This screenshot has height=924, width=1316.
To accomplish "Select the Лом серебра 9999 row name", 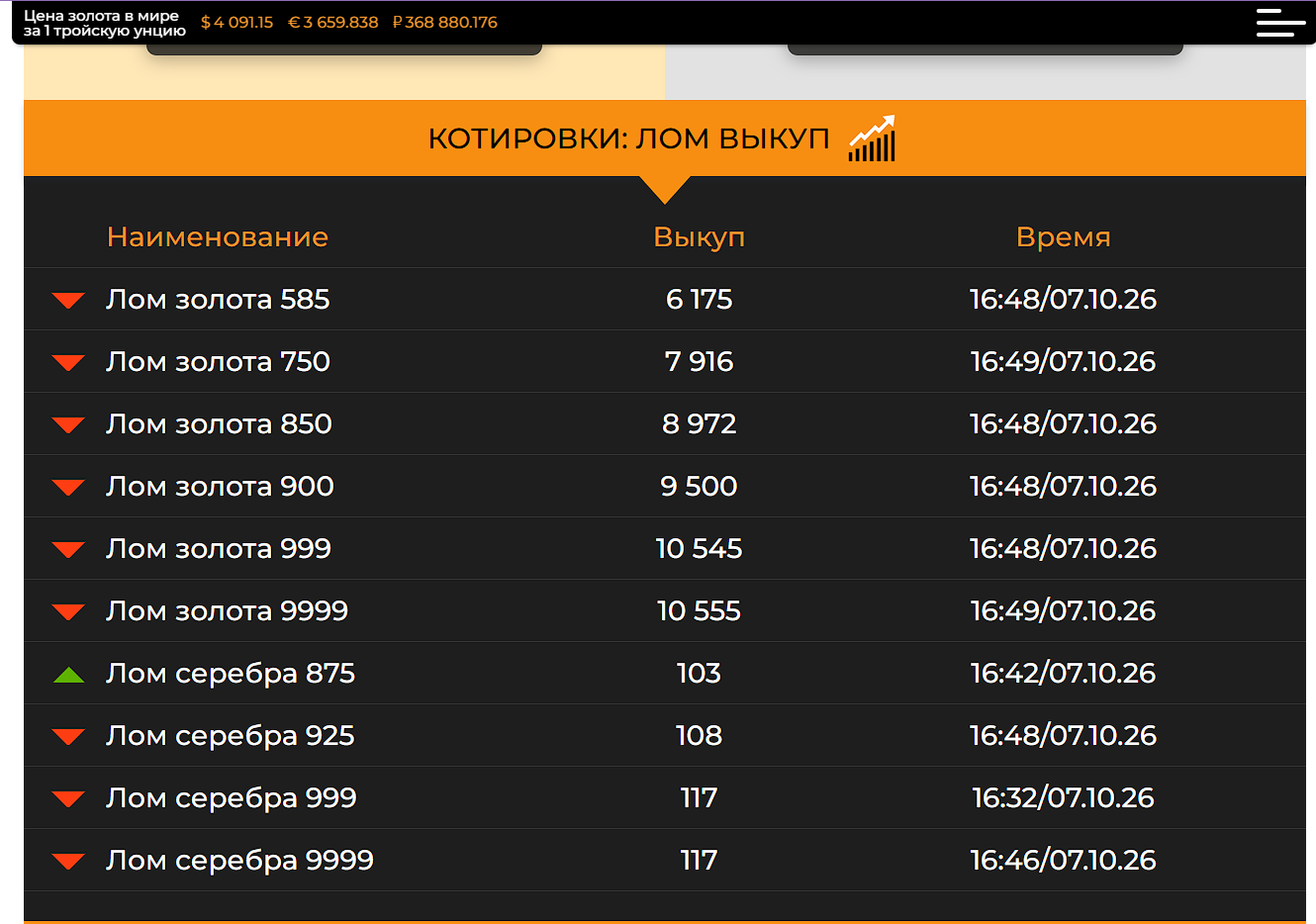I will click(x=240, y=861).
